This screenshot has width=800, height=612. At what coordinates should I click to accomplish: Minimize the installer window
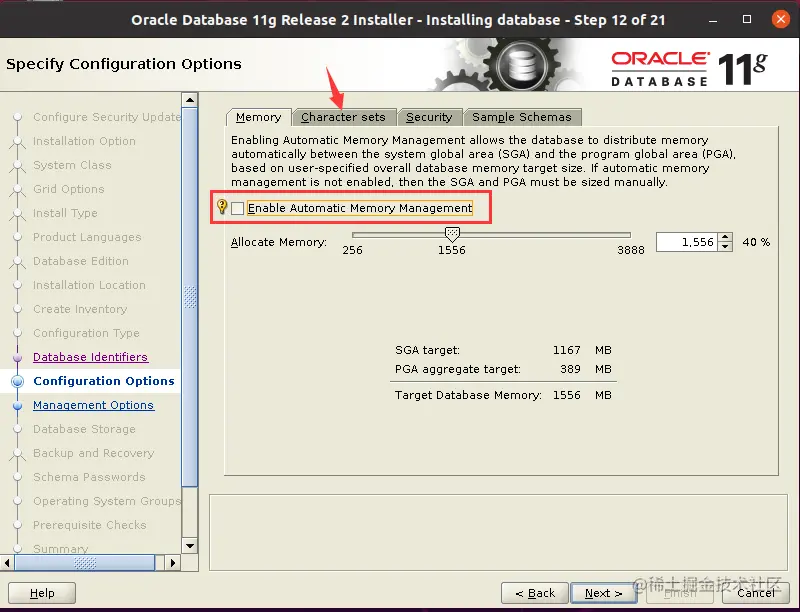coord(713,20)
